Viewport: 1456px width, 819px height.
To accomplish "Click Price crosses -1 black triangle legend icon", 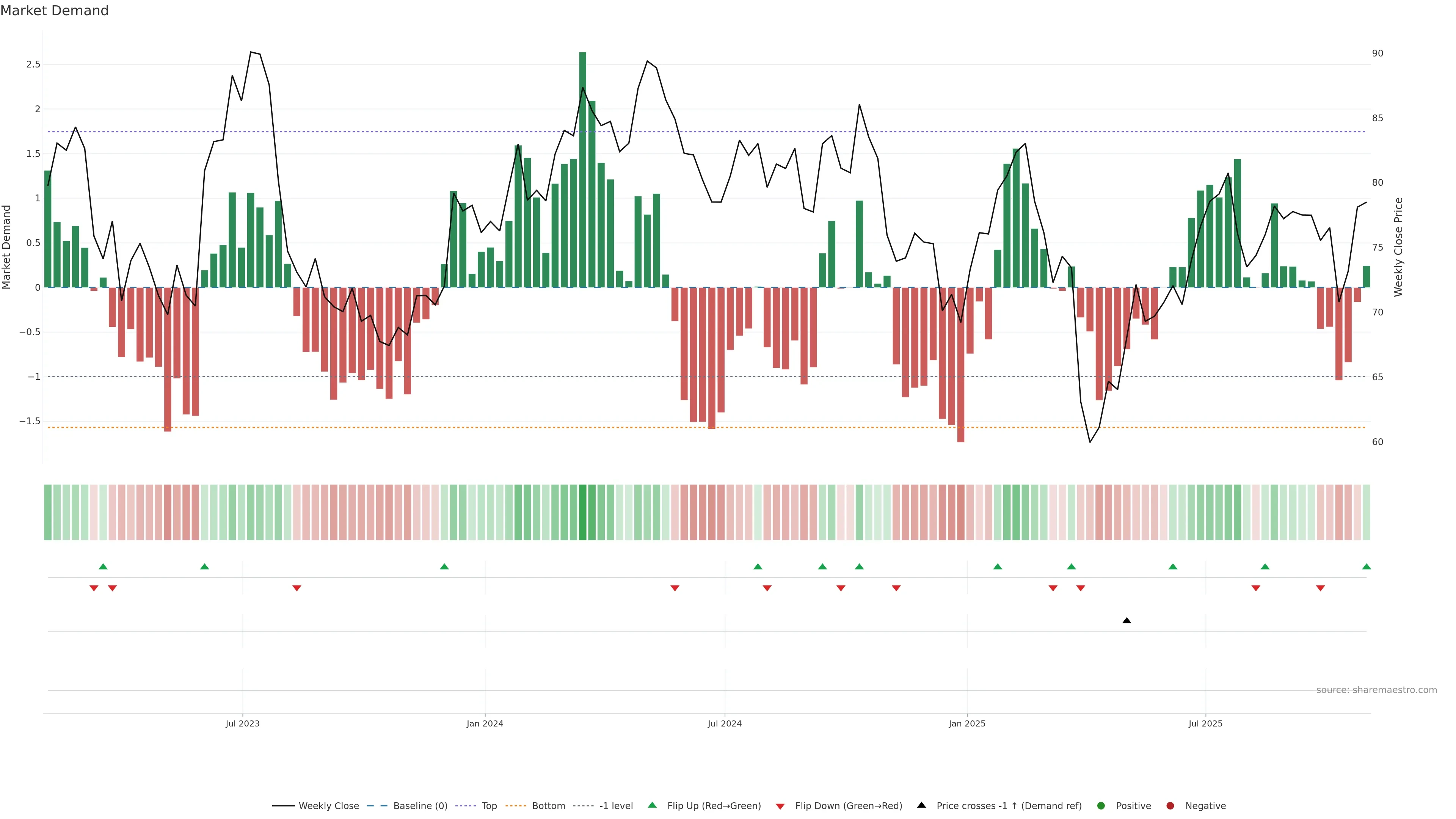I will [921, 805].
